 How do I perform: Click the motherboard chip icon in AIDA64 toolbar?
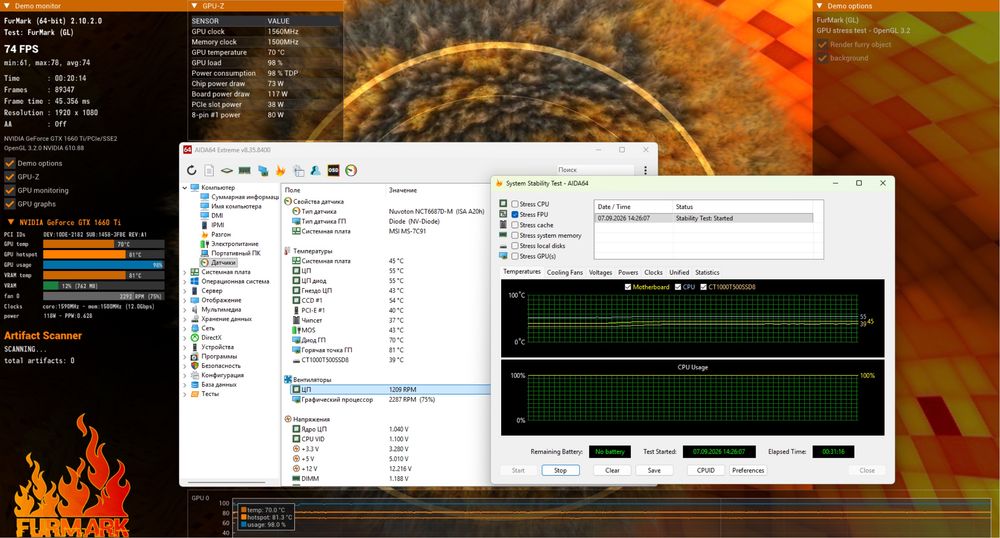[x=226, y=170]
